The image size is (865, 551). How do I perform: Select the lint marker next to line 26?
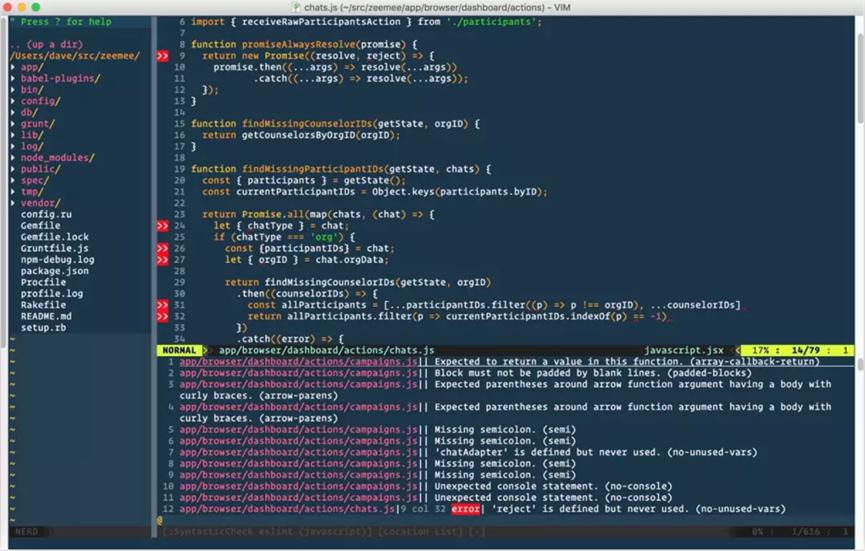point(162,248)
